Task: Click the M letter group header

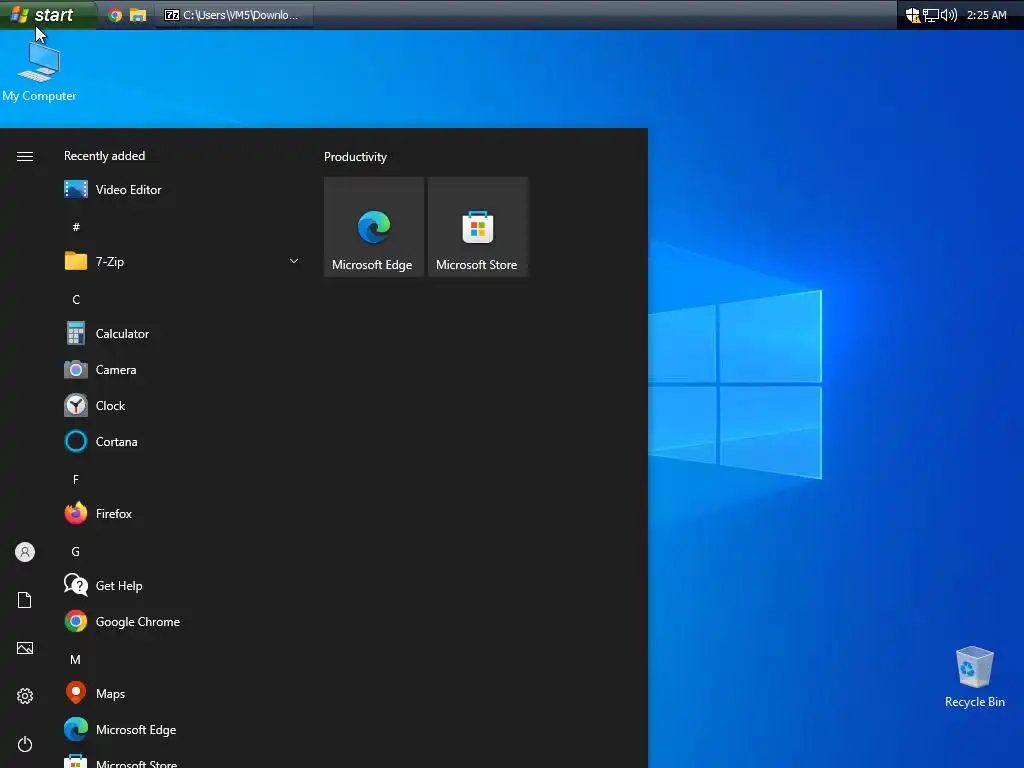Action: 76,660
